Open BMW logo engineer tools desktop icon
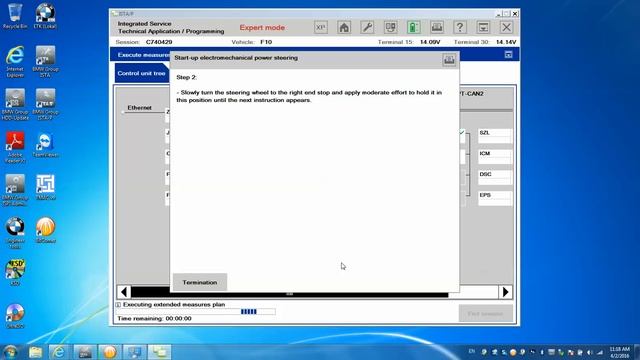 click(x=15, y=233)
